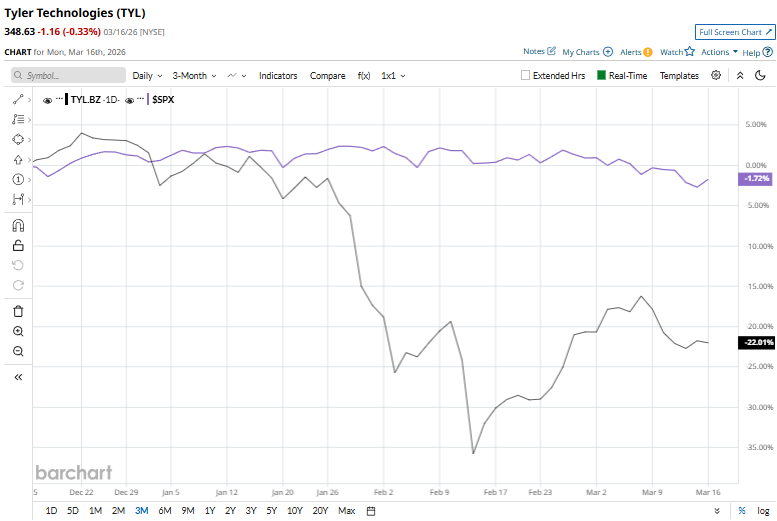Toggle the Real-Time checkbox

tap(602, 75)
